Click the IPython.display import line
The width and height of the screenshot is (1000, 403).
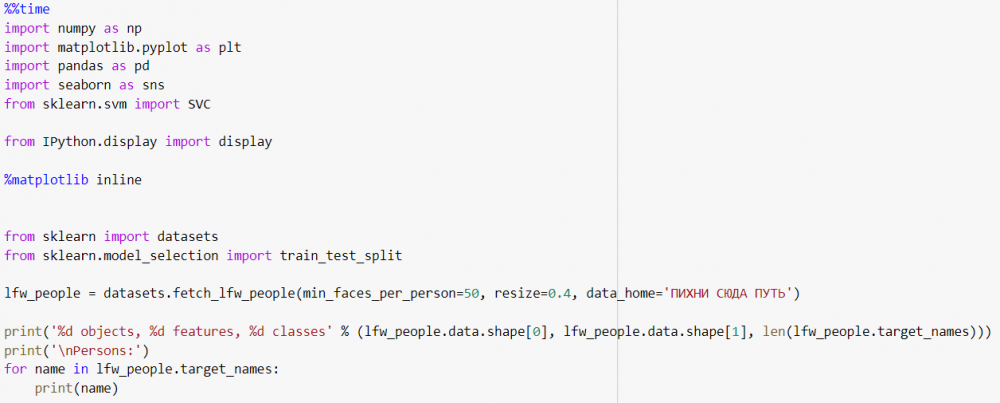click(x=138, y=142)
